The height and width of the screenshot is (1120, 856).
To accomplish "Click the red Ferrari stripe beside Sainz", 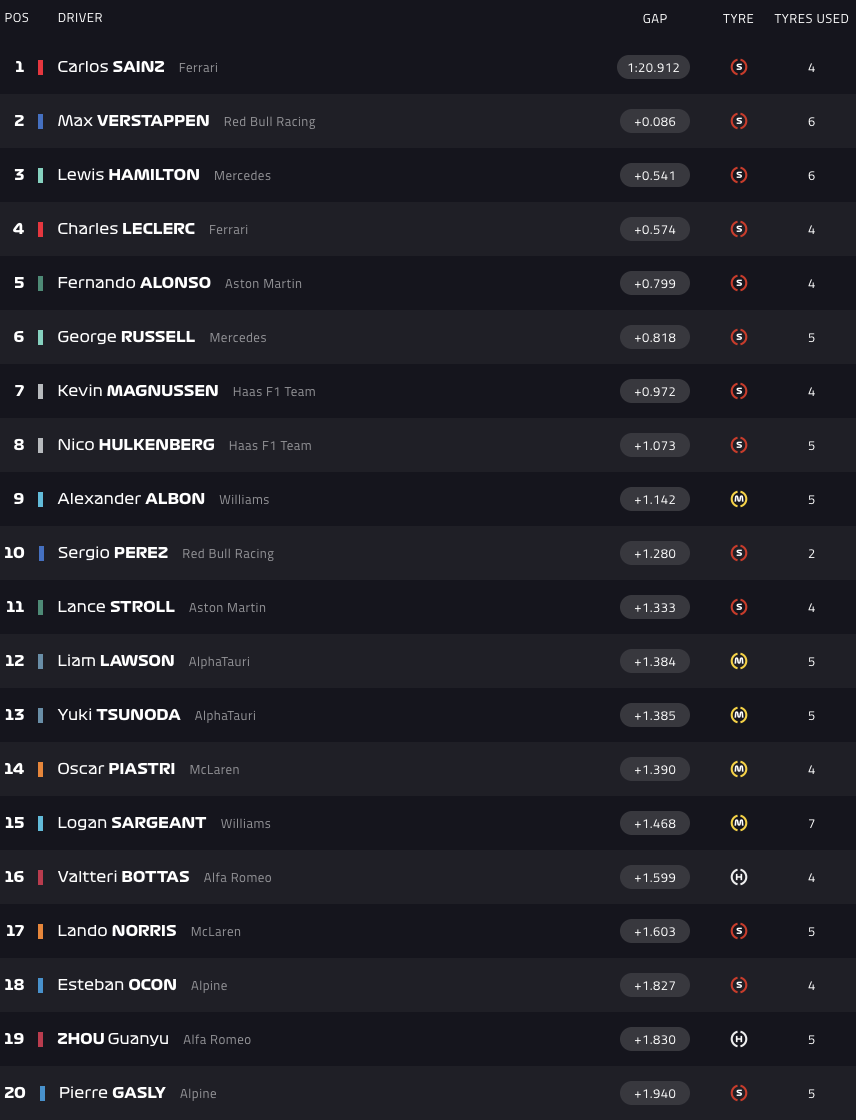I will pos(41,68).
